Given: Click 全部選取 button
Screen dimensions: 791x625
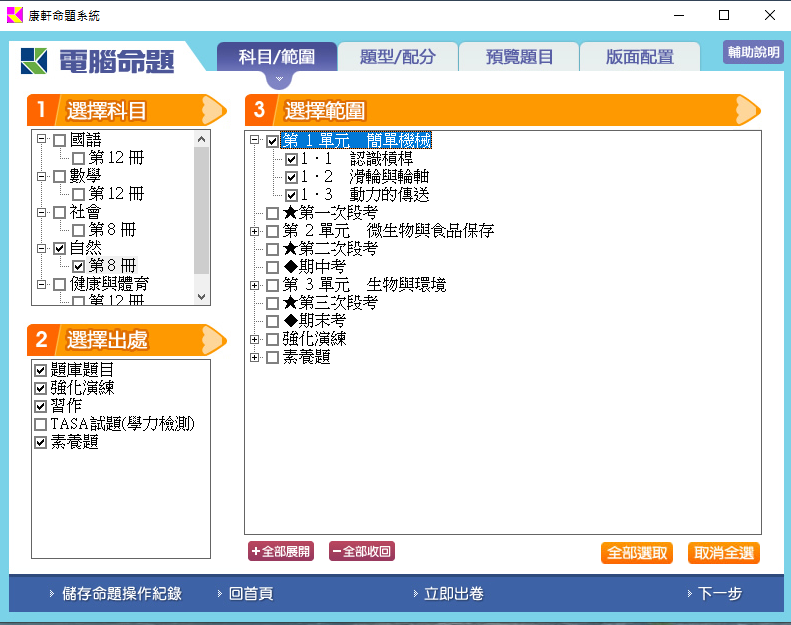Looking at the screenshot, I should click(637, 553).
